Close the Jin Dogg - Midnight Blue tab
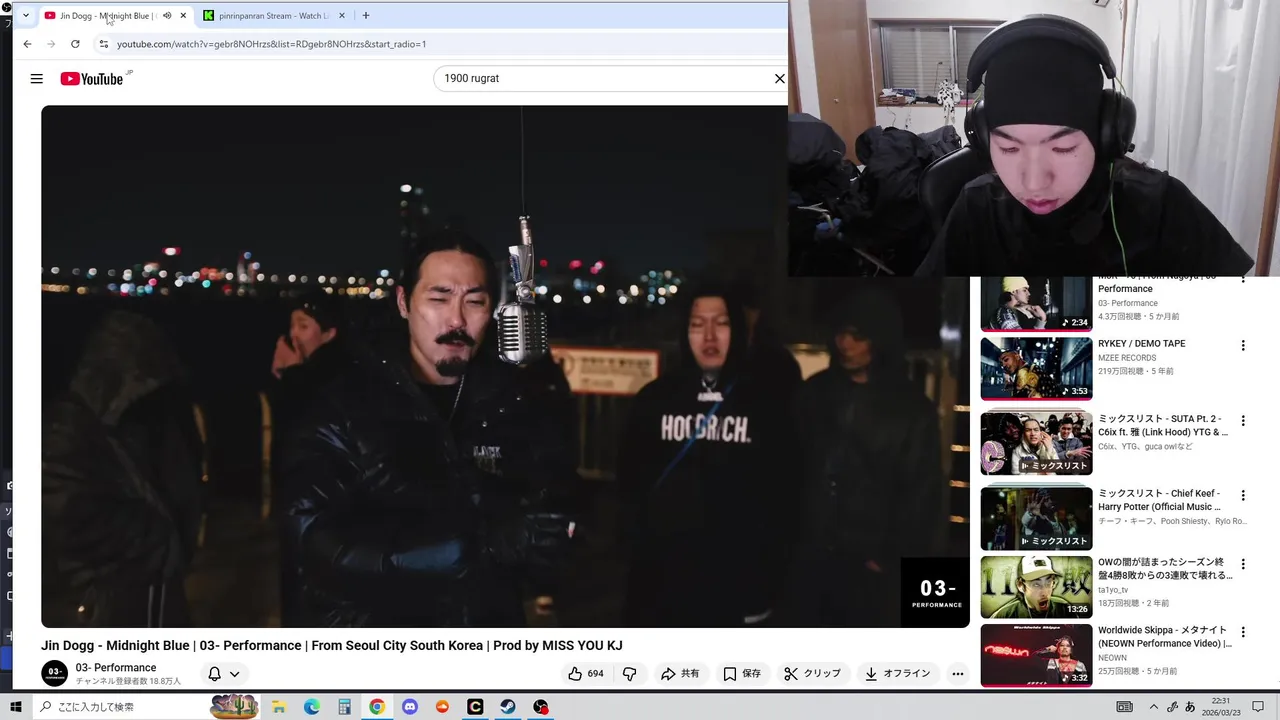 click(x=183, y=16)
